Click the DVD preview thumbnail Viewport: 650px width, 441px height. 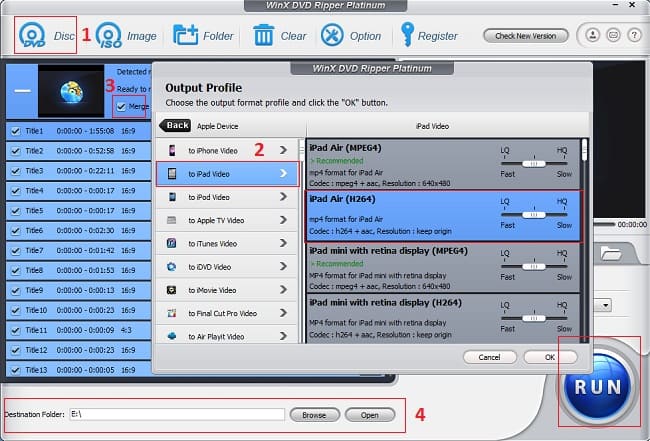[x=71, y=91]
